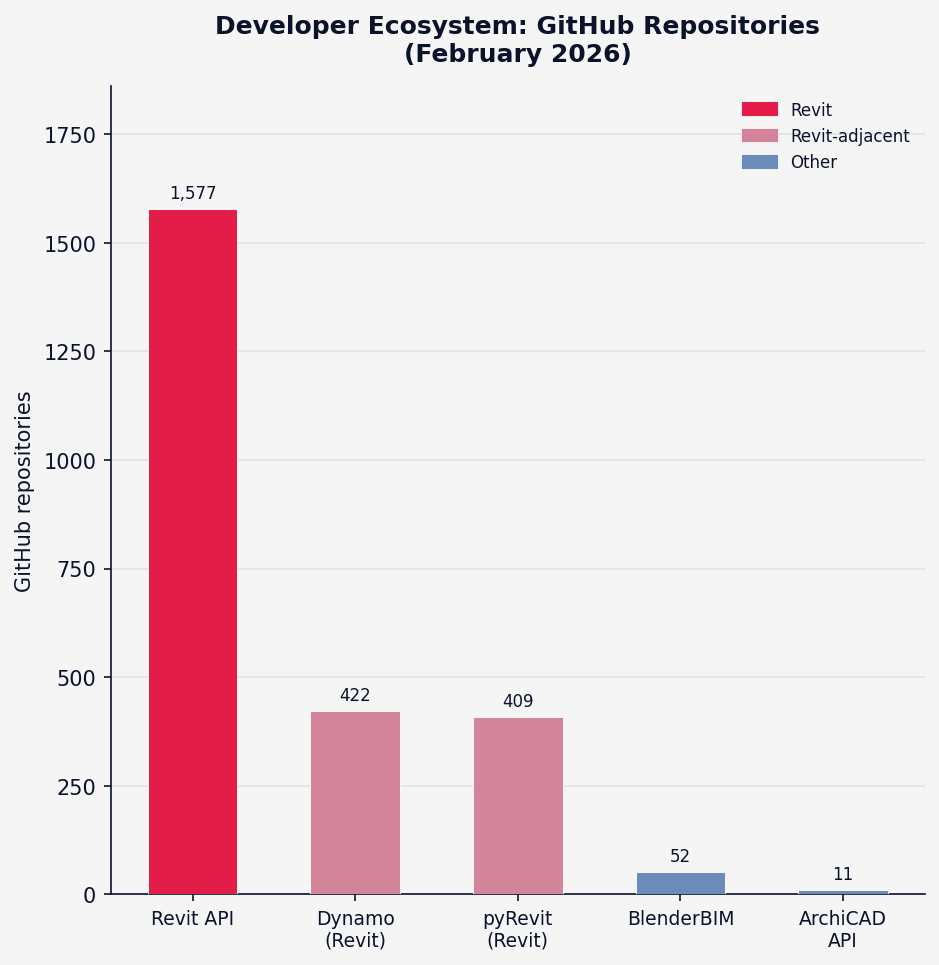Screen dimensions: 939x965
Task: Click the chart title text
Action: click(x=517, y=39)
